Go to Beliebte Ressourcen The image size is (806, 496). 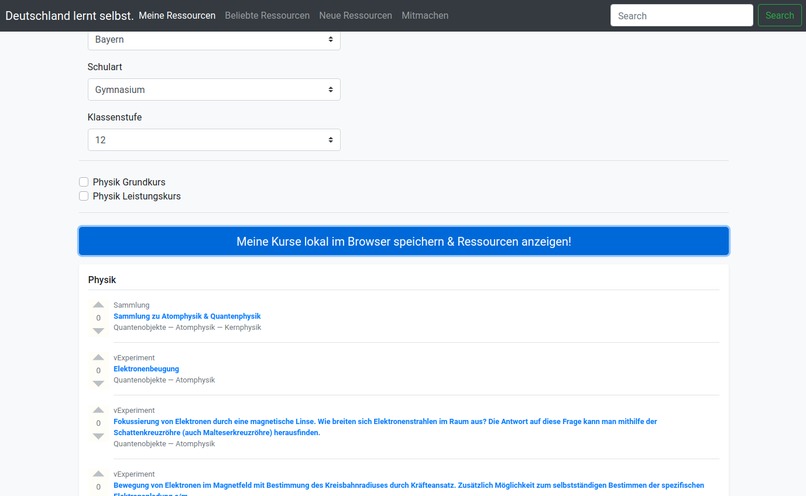tap(267, 15)
